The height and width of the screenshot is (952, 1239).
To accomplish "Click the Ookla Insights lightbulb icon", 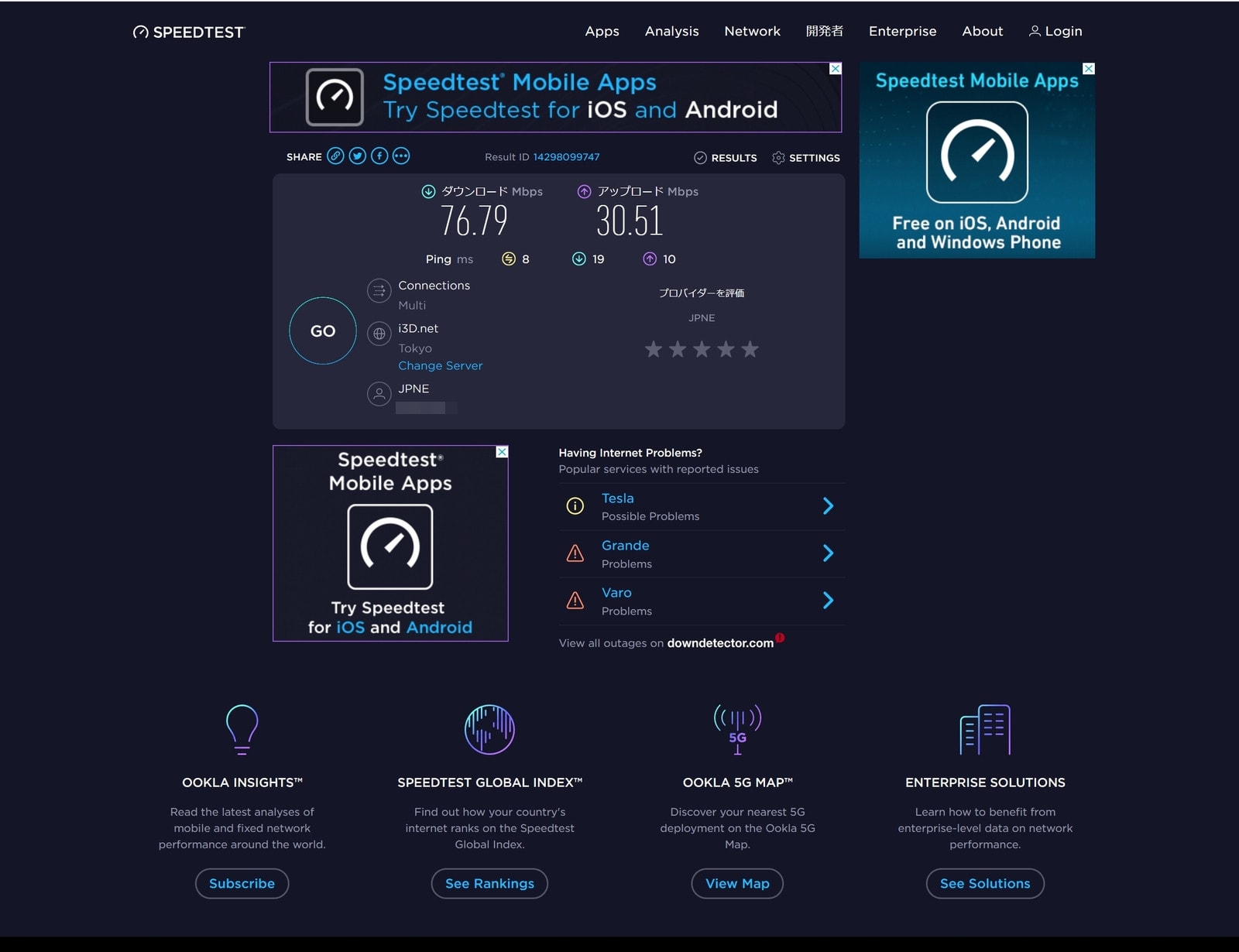I will pyautogui.click(x=242, y=729).
